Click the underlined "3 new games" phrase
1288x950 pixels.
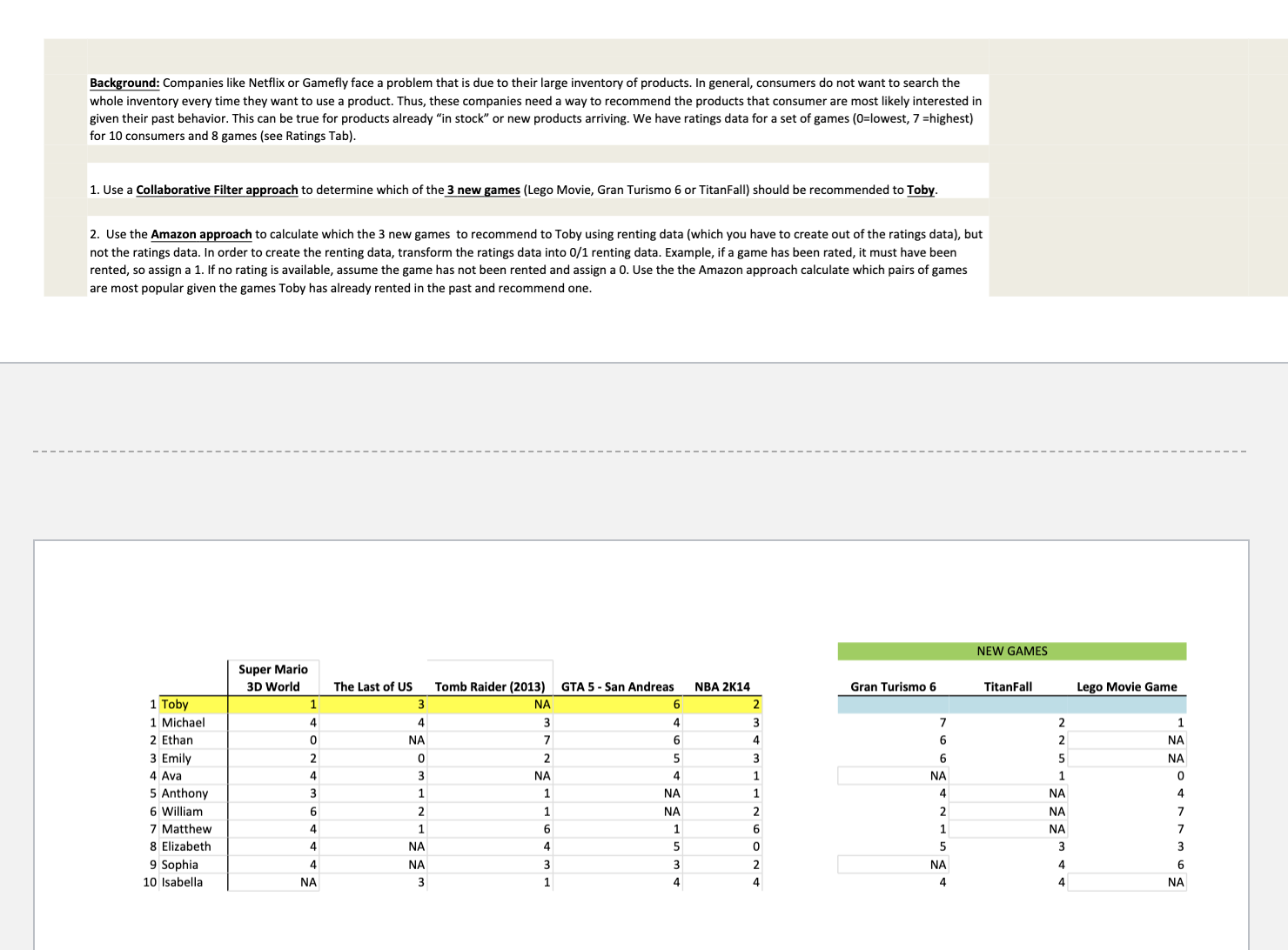tap(483, 190)
